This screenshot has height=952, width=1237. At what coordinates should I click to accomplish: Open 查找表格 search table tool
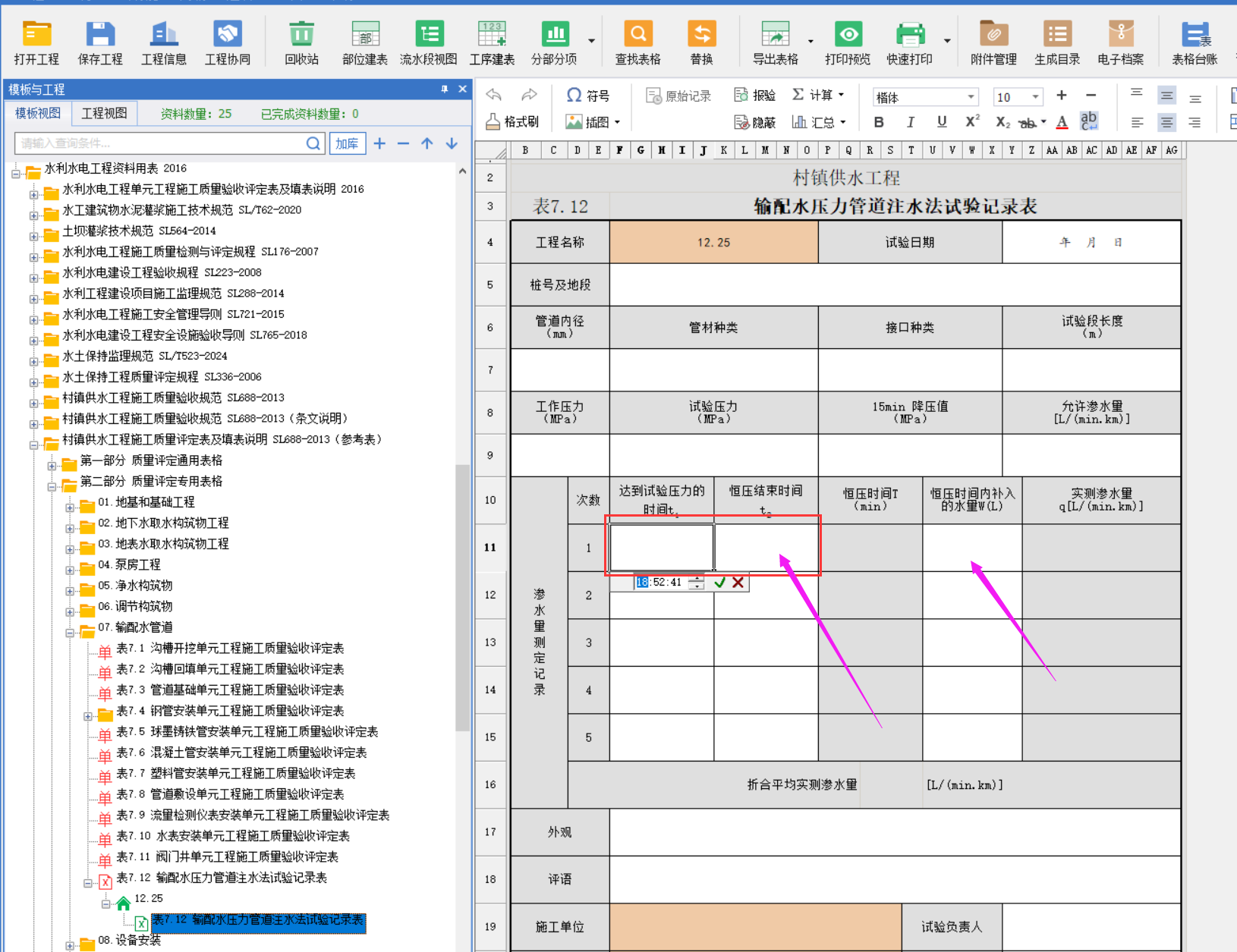tap(637, 42)
